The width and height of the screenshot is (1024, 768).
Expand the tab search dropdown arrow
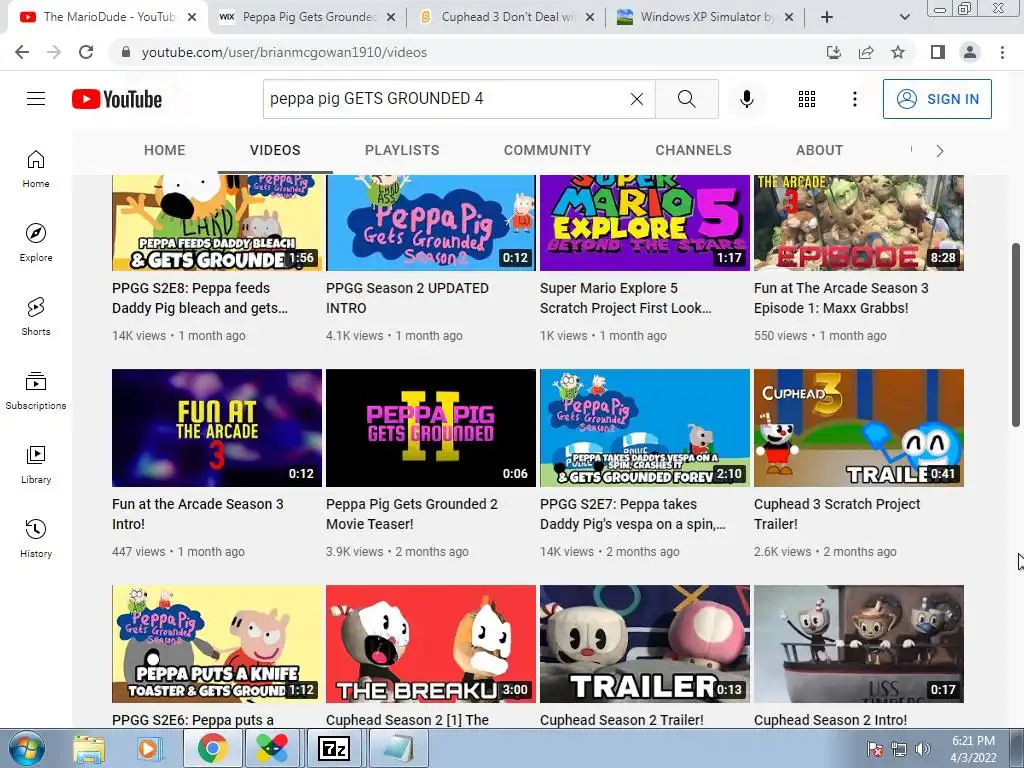point(904,17)
